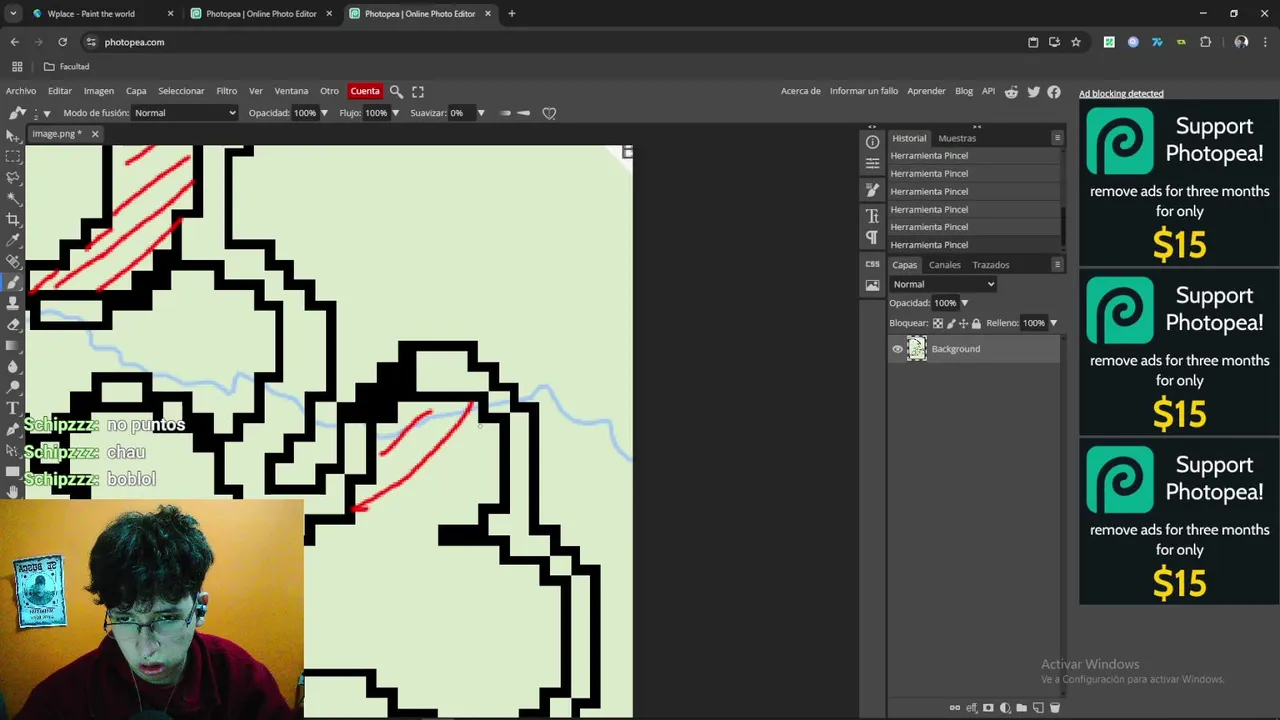This screenshot has height=720, width=1280.
Task: Open the Suavizar dropdown arrow
Action: [x=480, y=113]
